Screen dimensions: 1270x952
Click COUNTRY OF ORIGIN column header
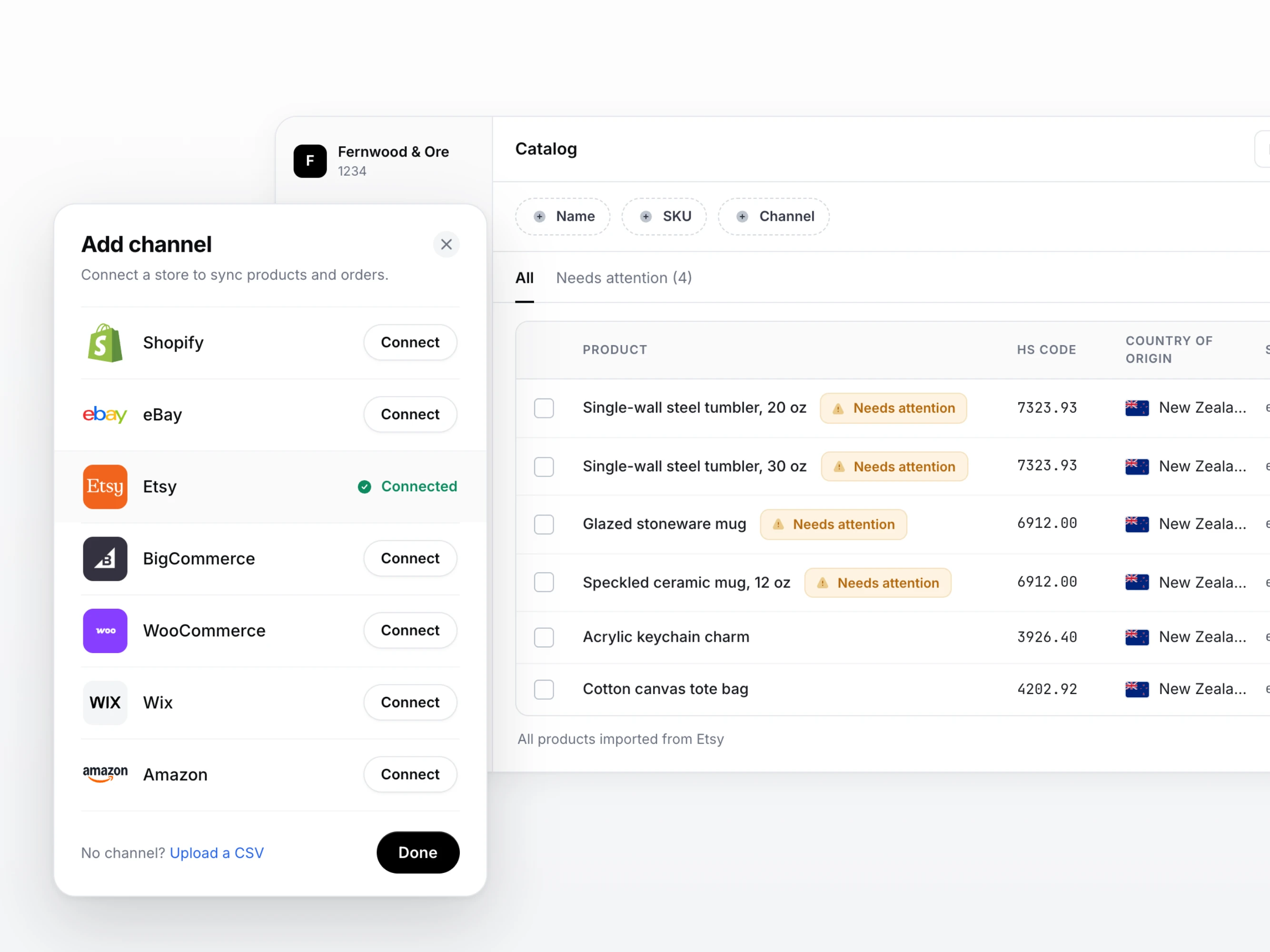pos(1169,350)
